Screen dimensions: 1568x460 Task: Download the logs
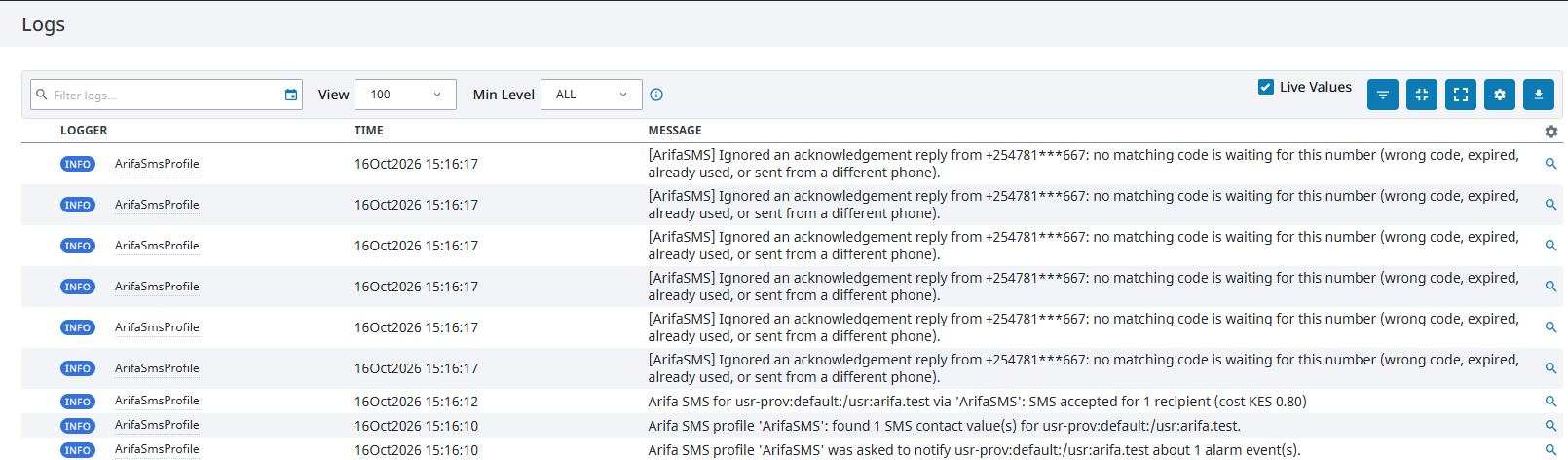tap(1539, 95)
